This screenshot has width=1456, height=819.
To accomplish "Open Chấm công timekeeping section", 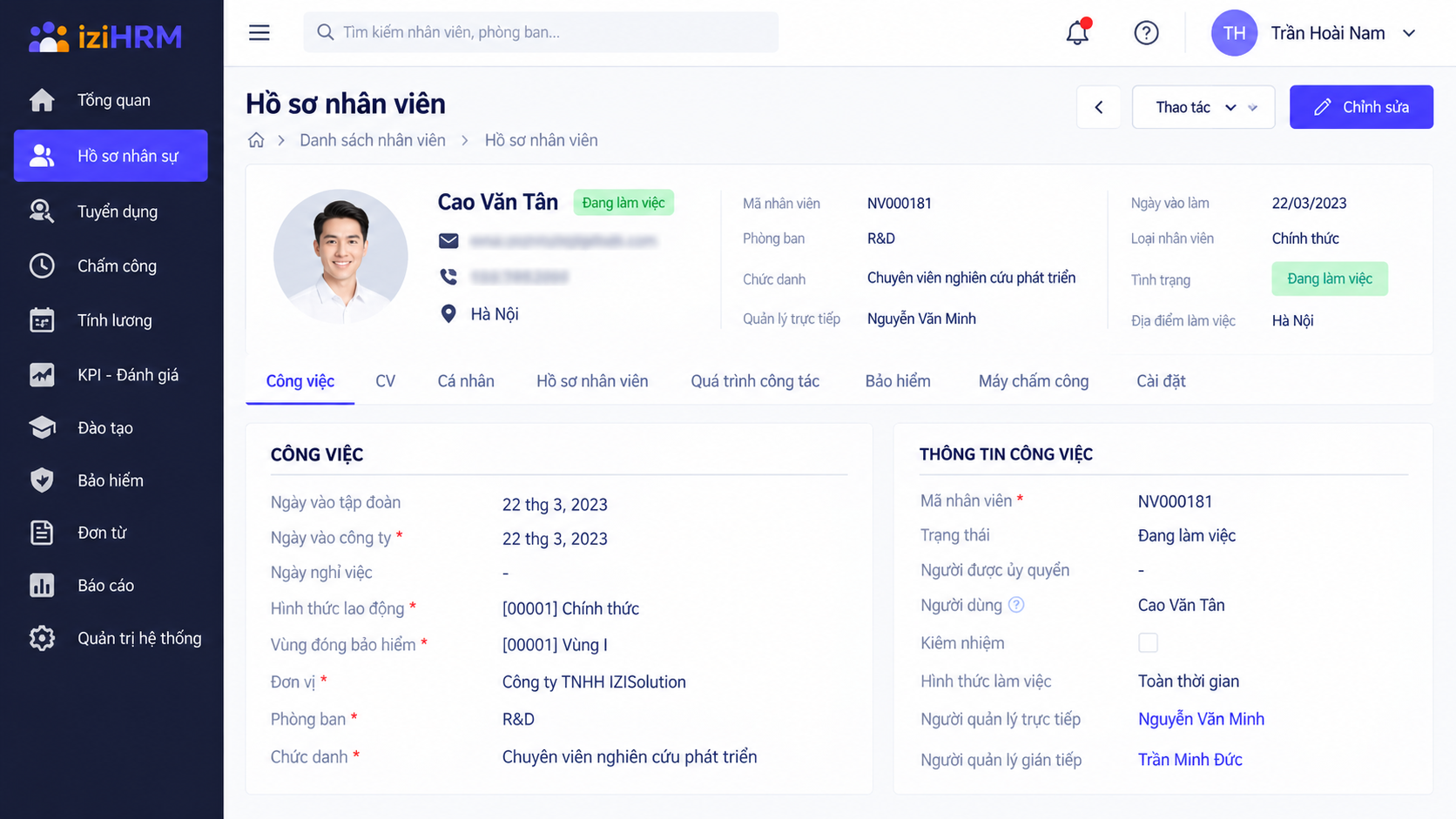I will pos(111,266).
